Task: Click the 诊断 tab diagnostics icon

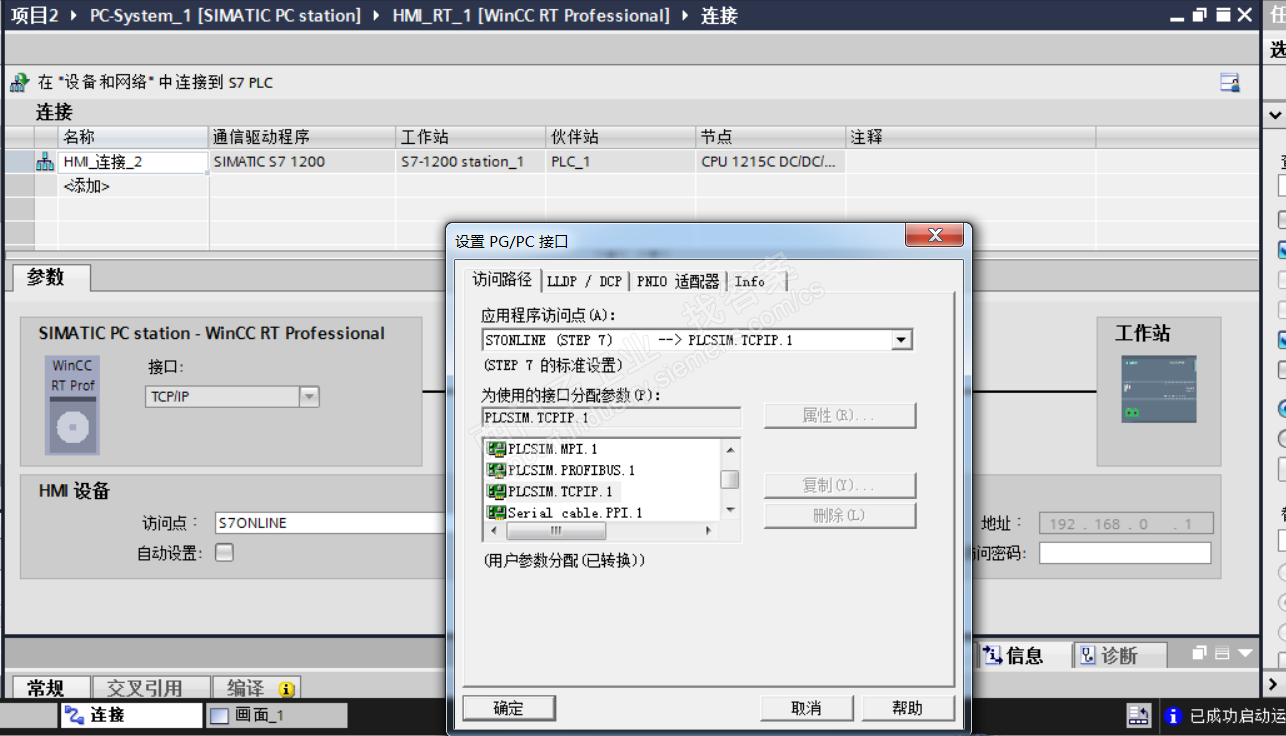Action: pyautogui.click(x=1088, y=655)
